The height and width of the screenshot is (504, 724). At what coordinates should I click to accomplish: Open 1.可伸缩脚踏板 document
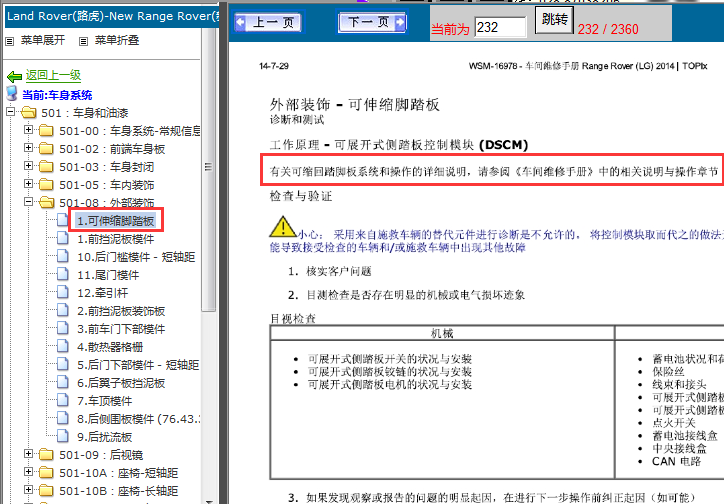pos(115,221)
